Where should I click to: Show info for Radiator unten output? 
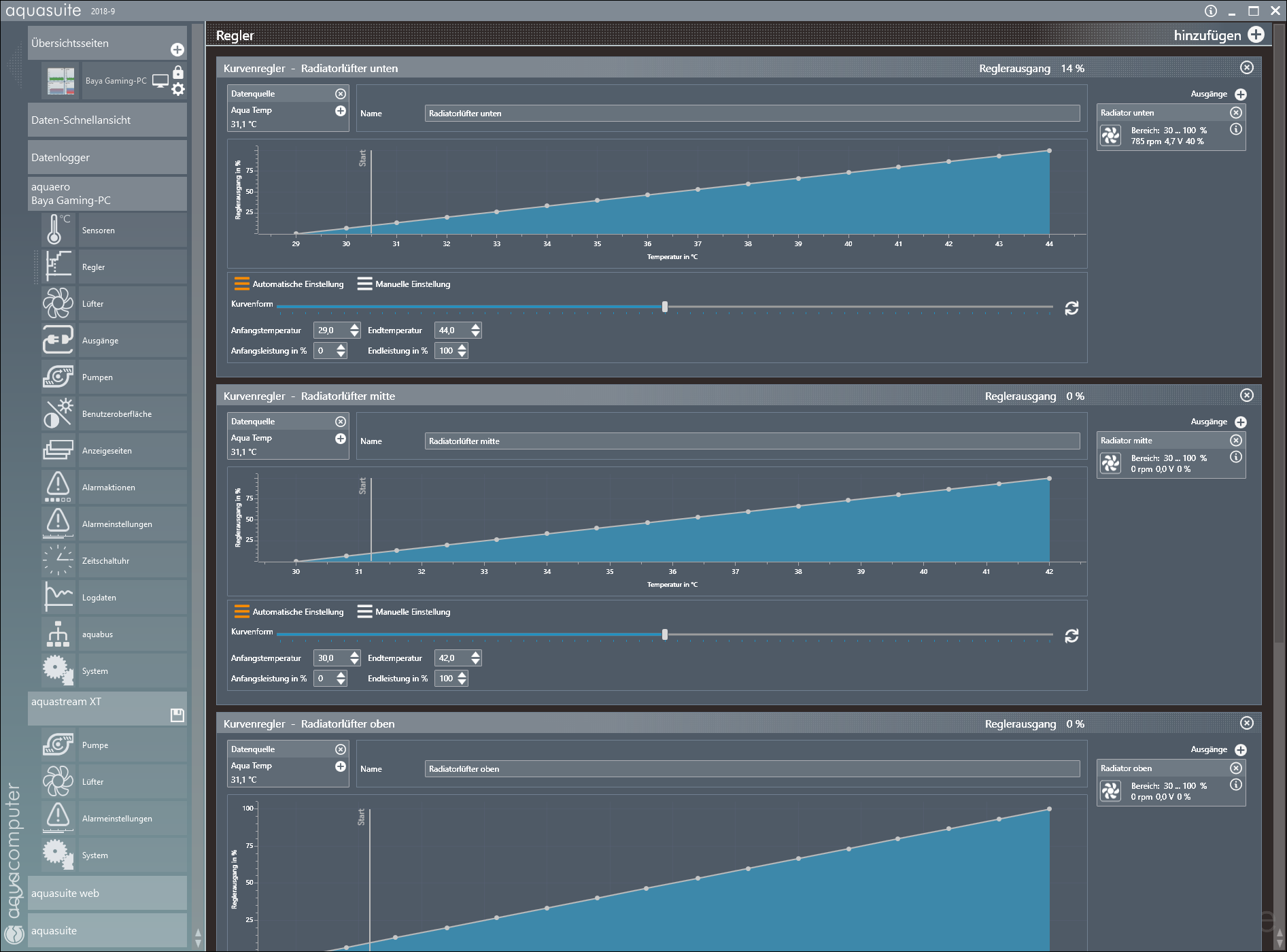(x=1236, y=129)
